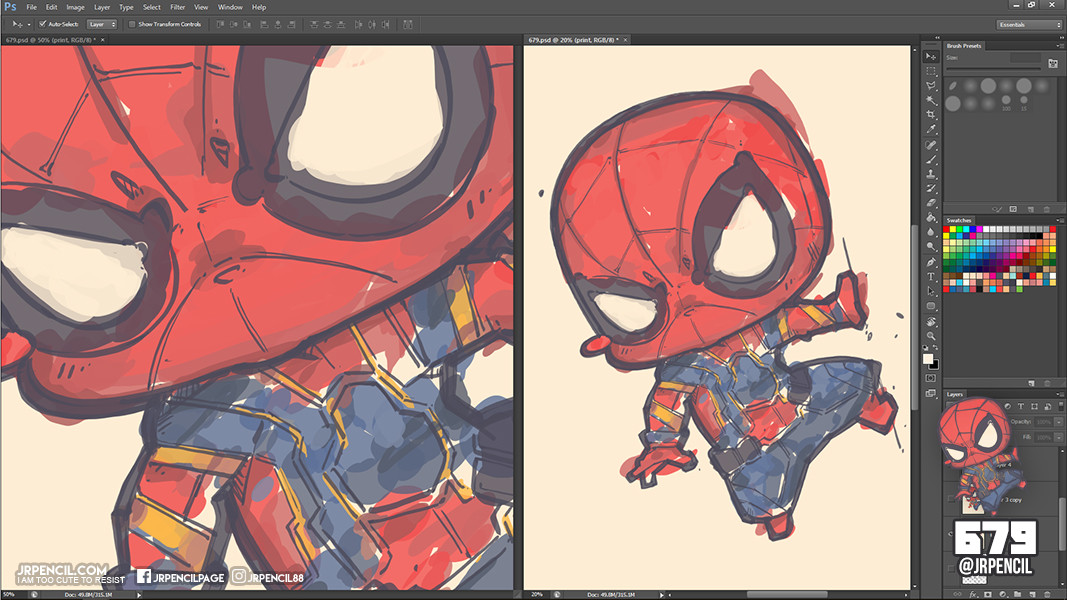This screenshot has height=600, width=1067.
Task: Open the Move tool preset picker arrow
Action: (29, 24)
